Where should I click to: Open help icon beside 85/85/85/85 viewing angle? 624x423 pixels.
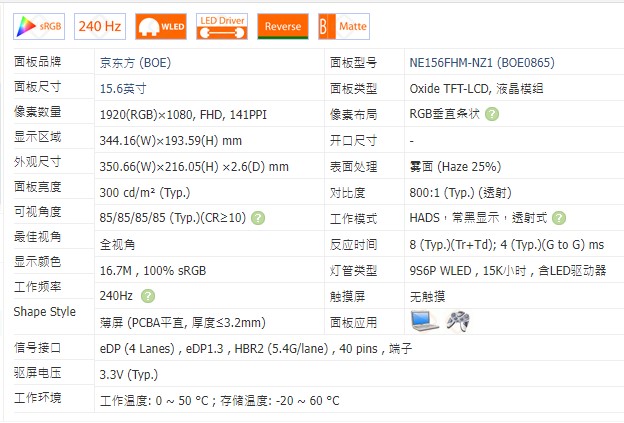[x=258, y=218]
